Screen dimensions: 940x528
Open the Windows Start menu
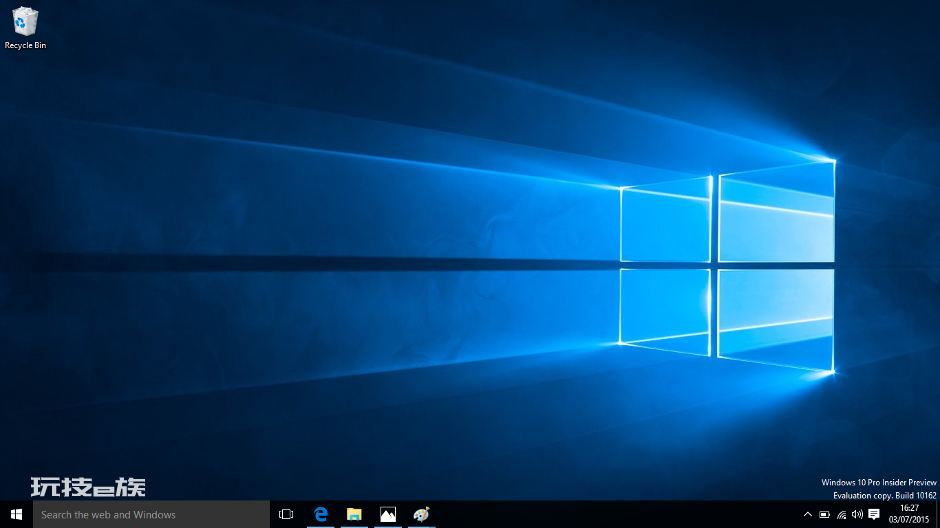click(x=16, y=514)
